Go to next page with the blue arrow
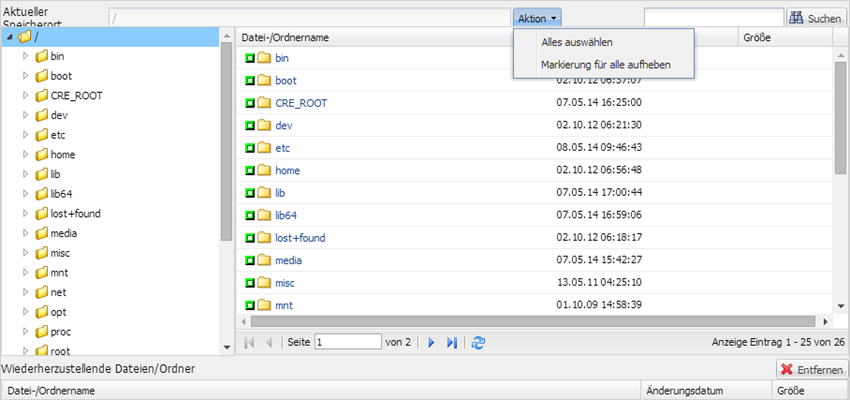 coord(432,343)
